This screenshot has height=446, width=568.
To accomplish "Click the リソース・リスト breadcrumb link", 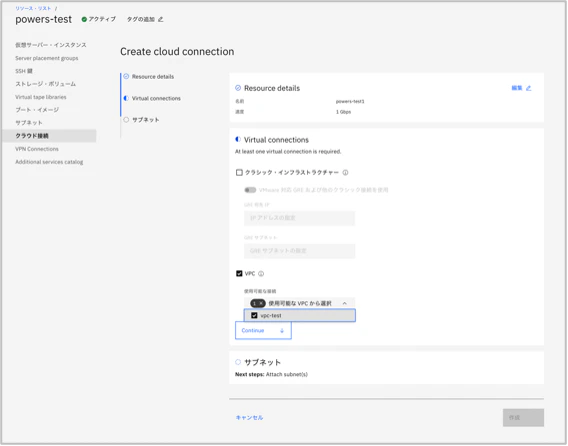I will pyautogui.click(x=33, y=8).
